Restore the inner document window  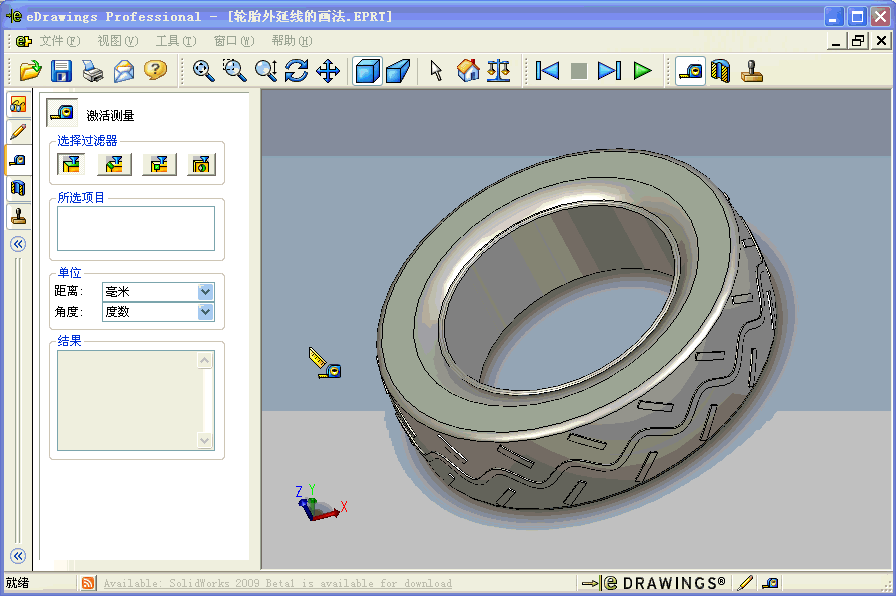click(858, 41)
